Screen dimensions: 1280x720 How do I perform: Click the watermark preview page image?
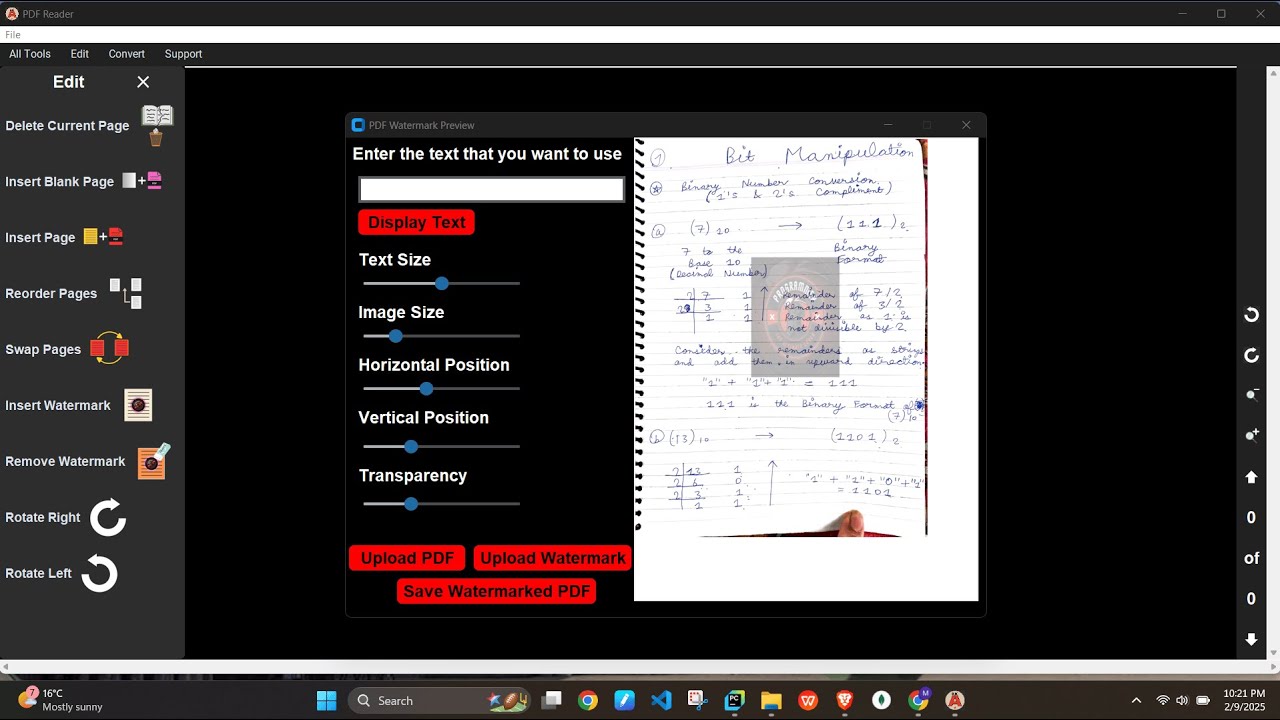(781, 337)
